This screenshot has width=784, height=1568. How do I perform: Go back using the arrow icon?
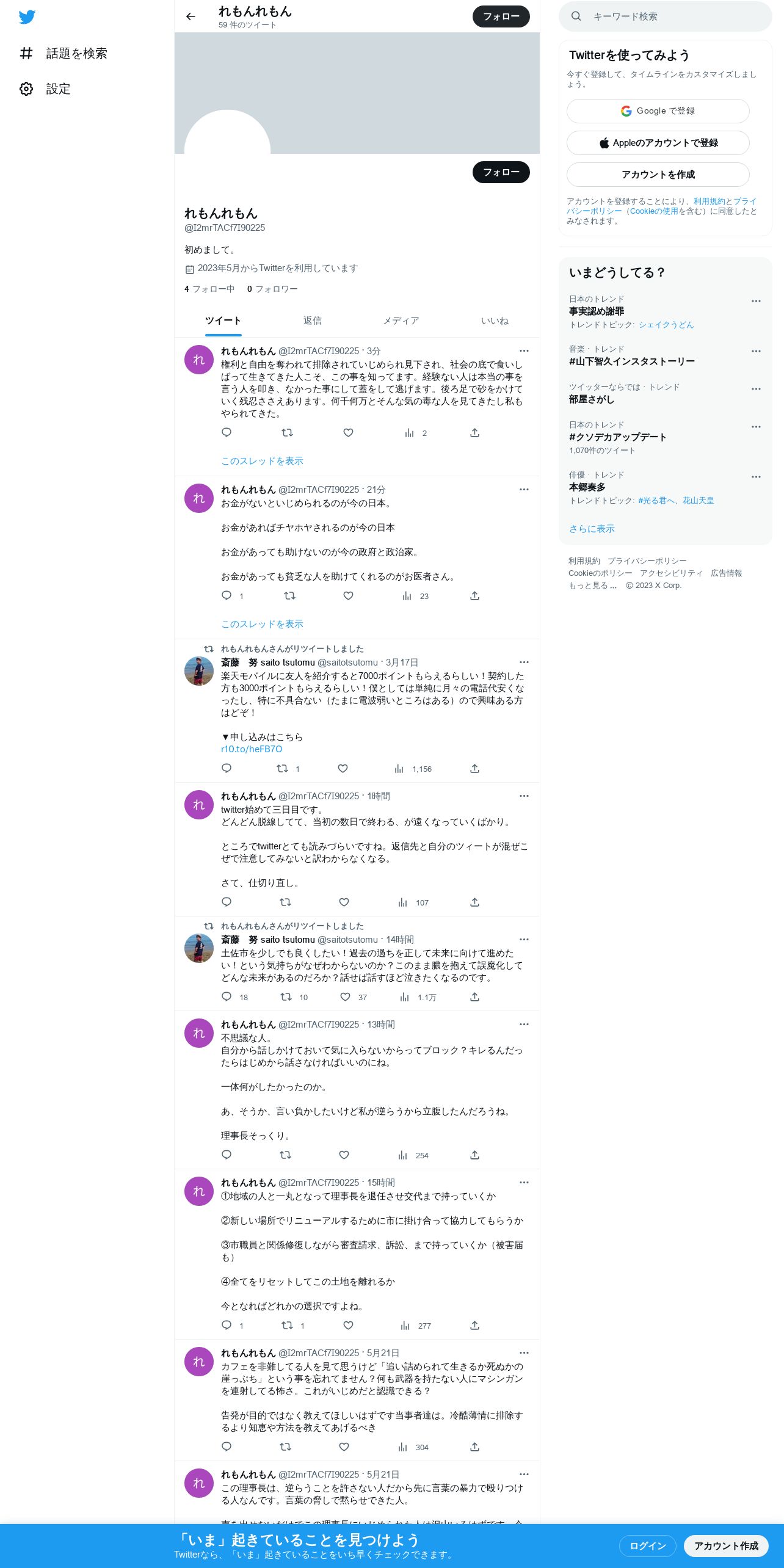pyautogui.click(x=191, y=16)
